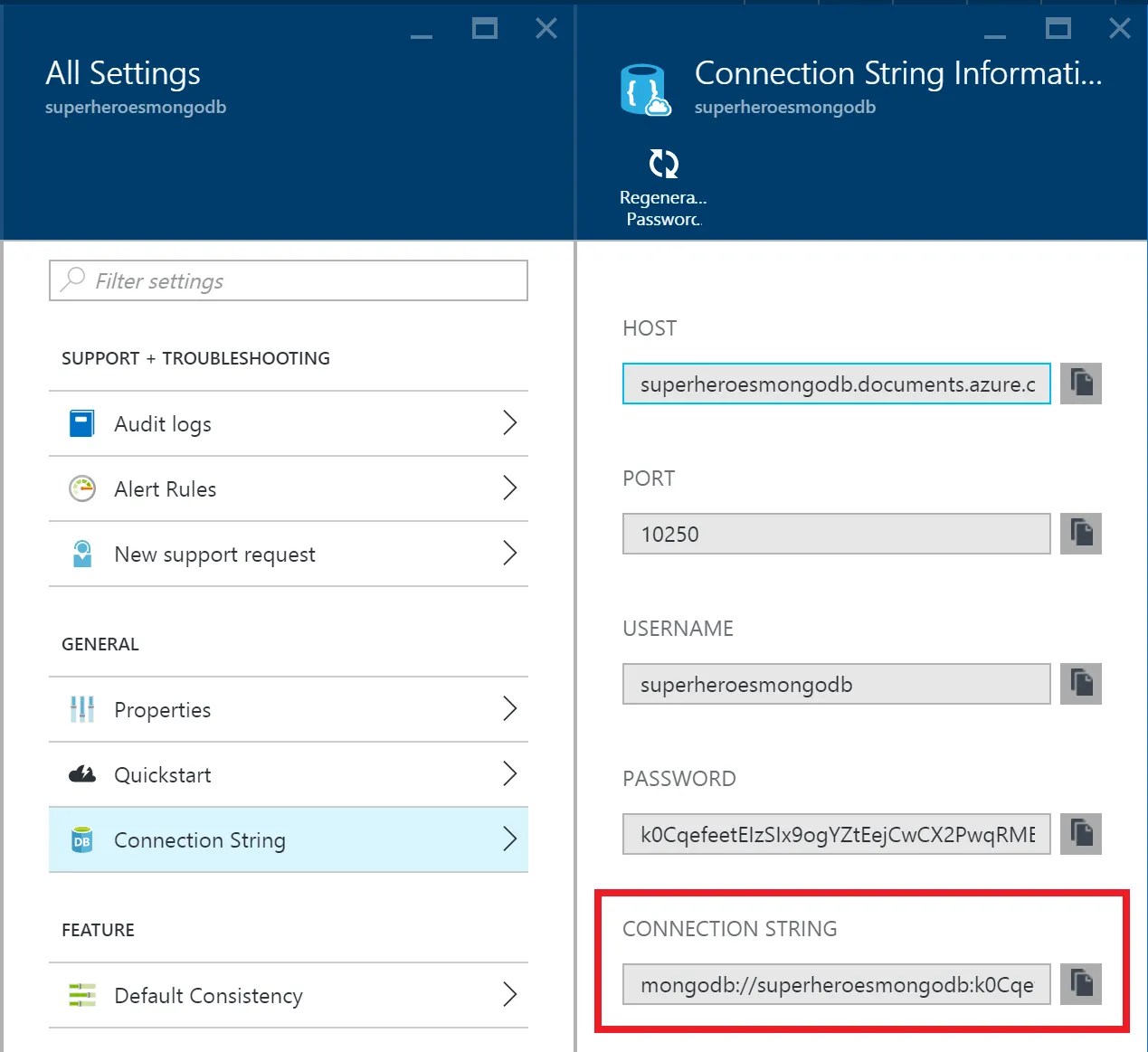Close the All Settings blade
Viewport: 1148px width, 1052px height.
(546, 29)
